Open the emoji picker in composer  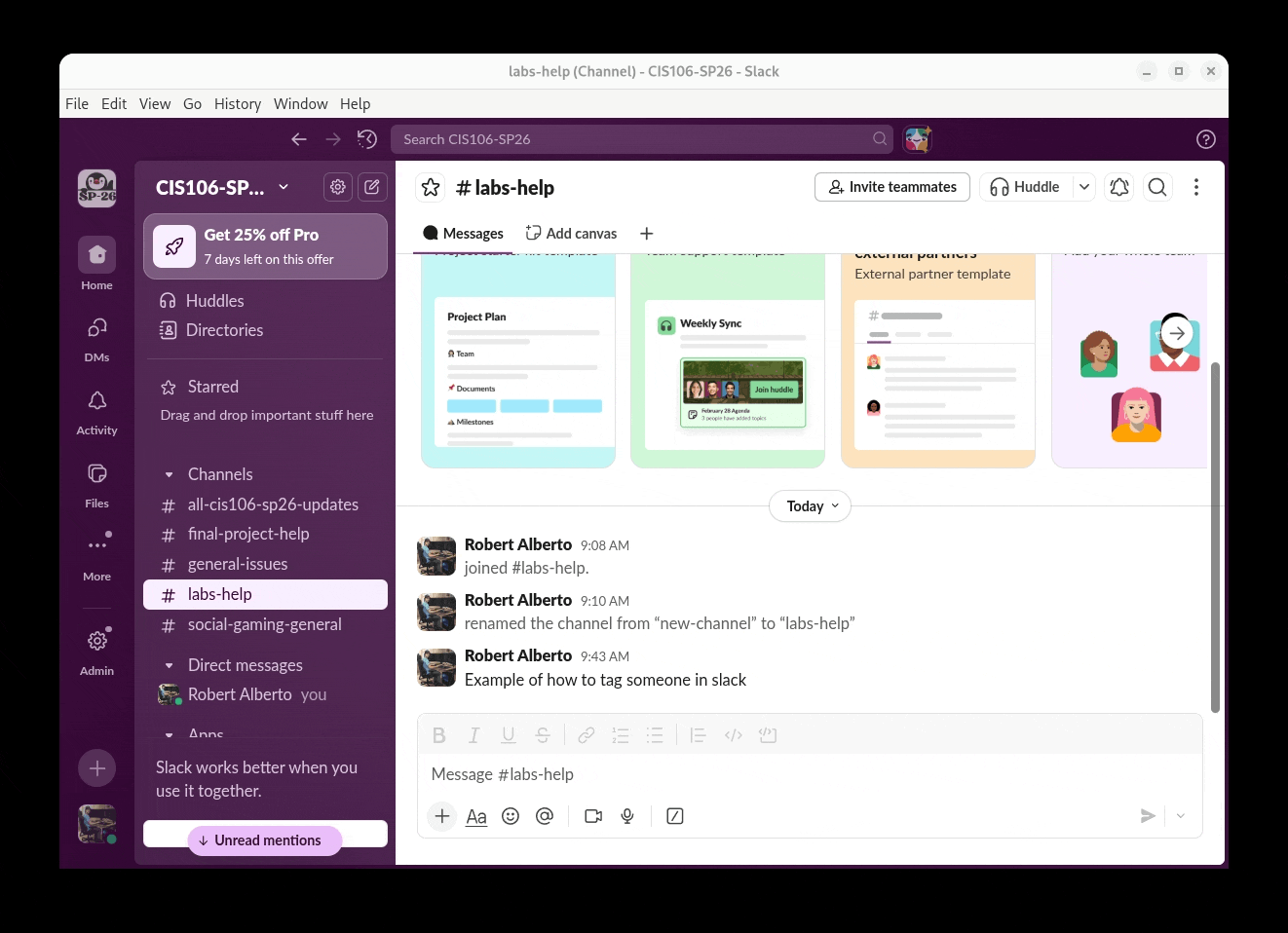(x=511, y=816)
